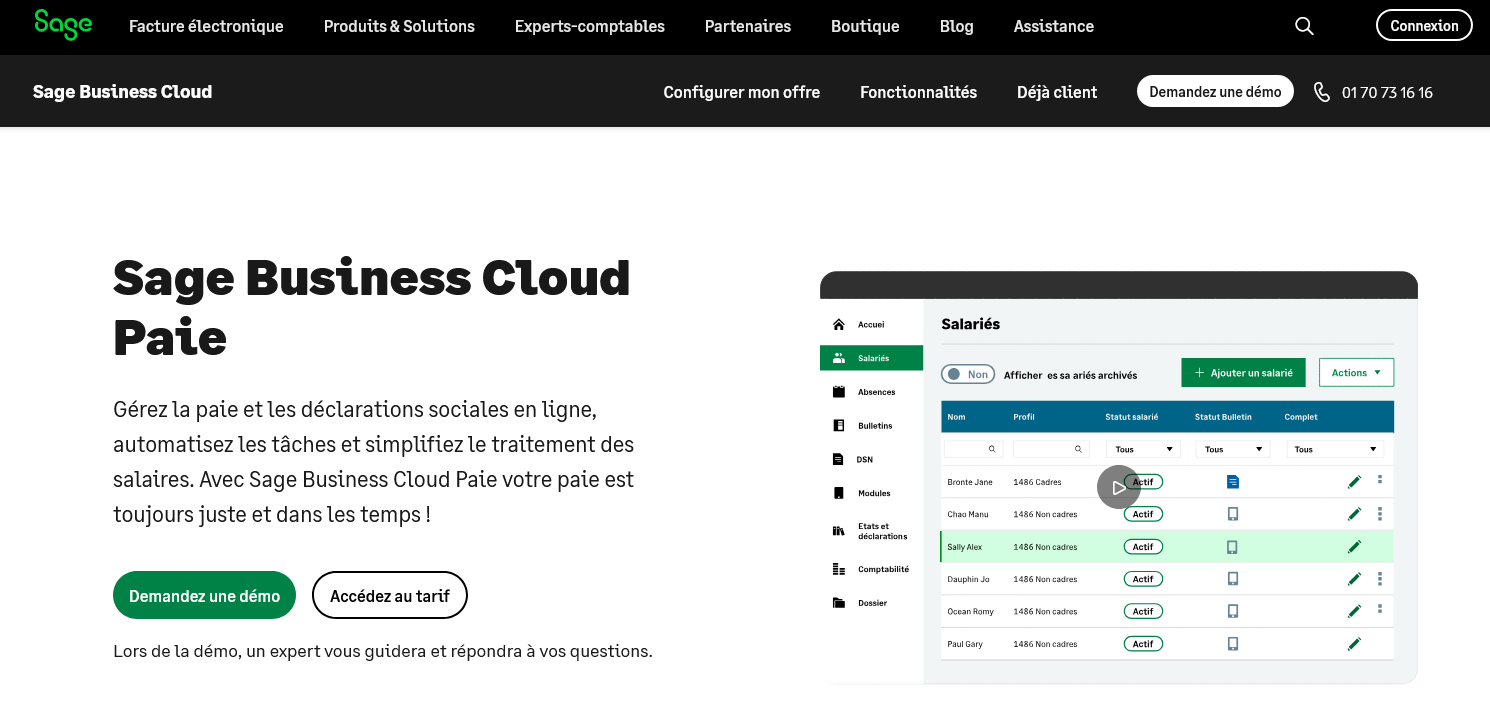Open the Statut Bulletin Tous filter dropdown
1490x714 pixels.
point(1233,449)
